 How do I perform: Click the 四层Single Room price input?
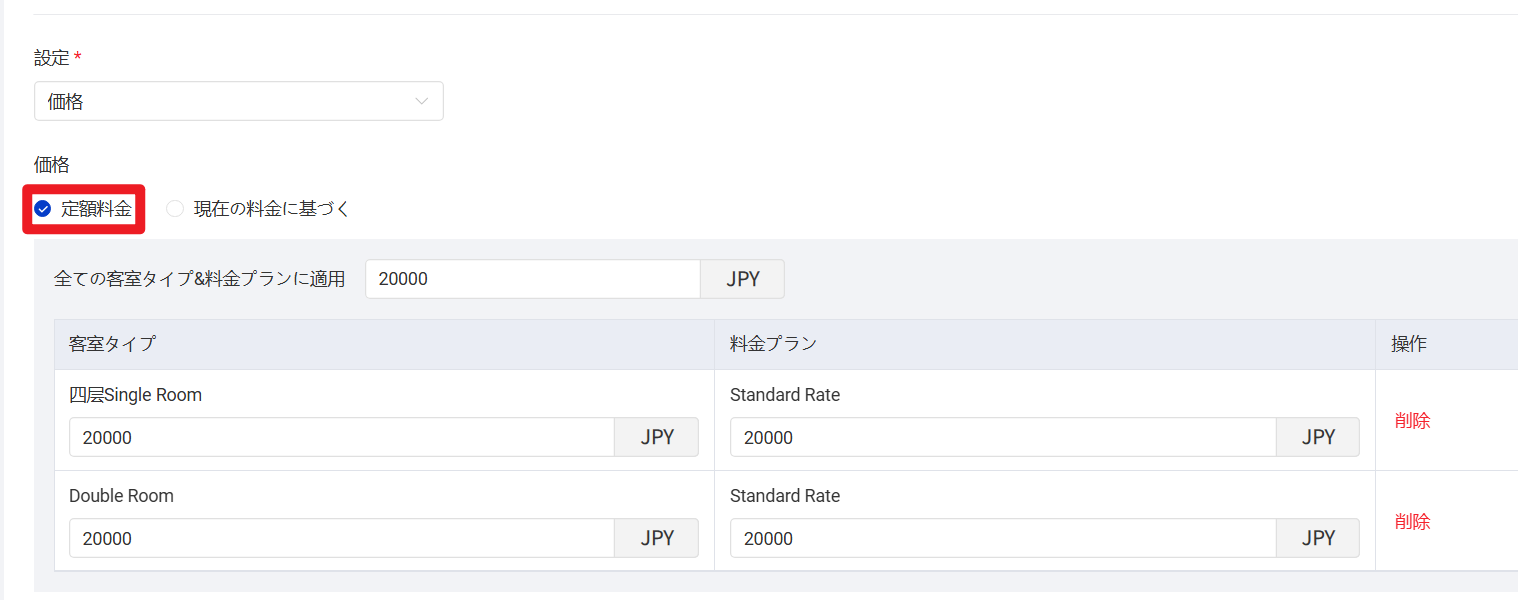coord(341,437)
